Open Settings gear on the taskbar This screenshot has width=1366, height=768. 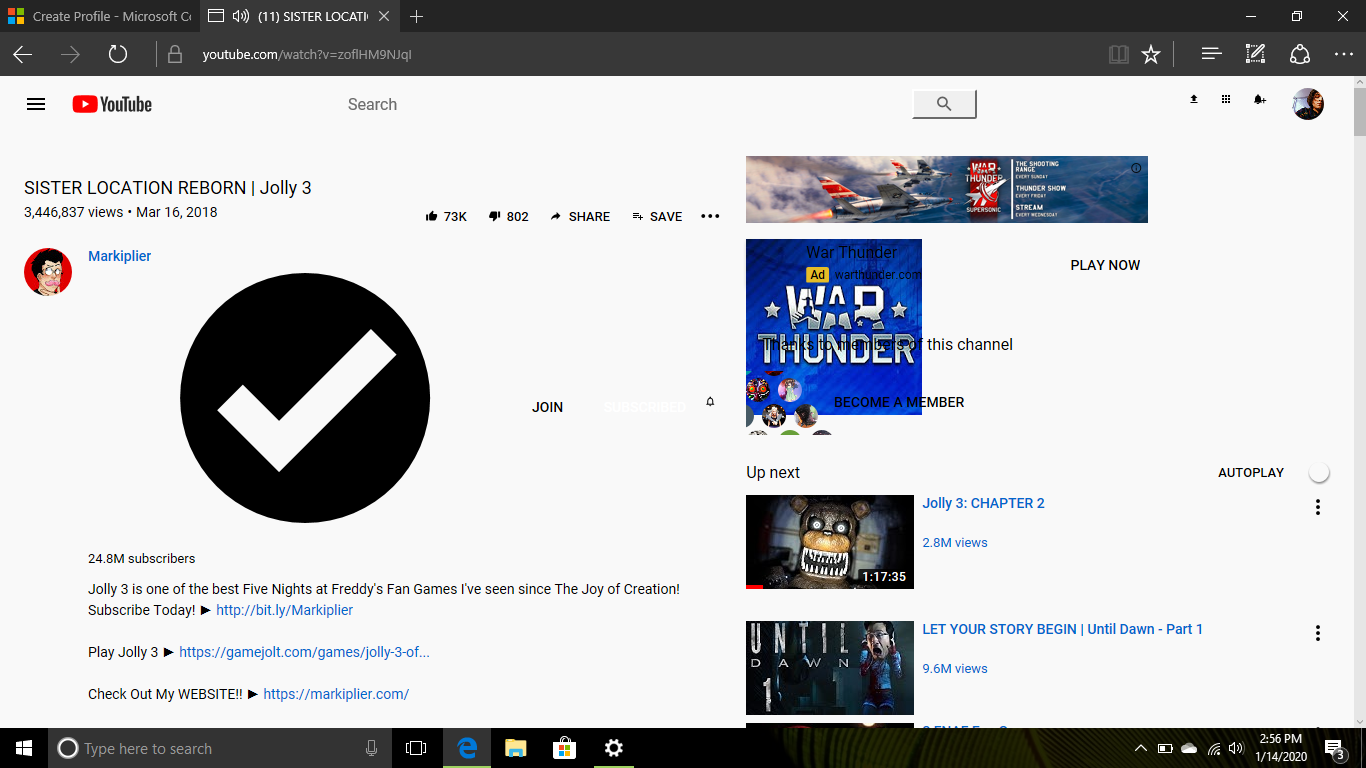click(614, 748)
